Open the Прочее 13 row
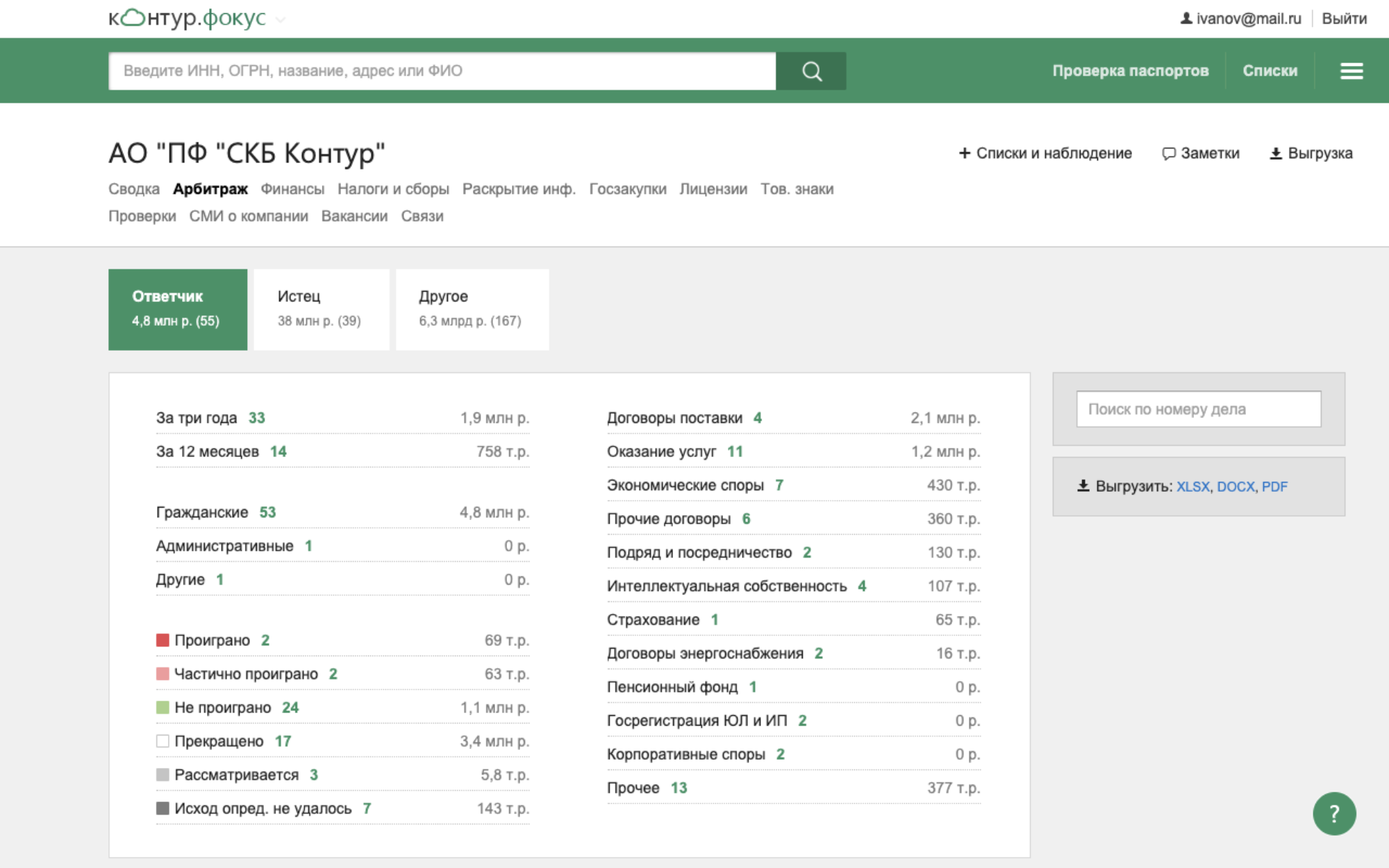Screen dimensions: 1389x868 [794, 788]
